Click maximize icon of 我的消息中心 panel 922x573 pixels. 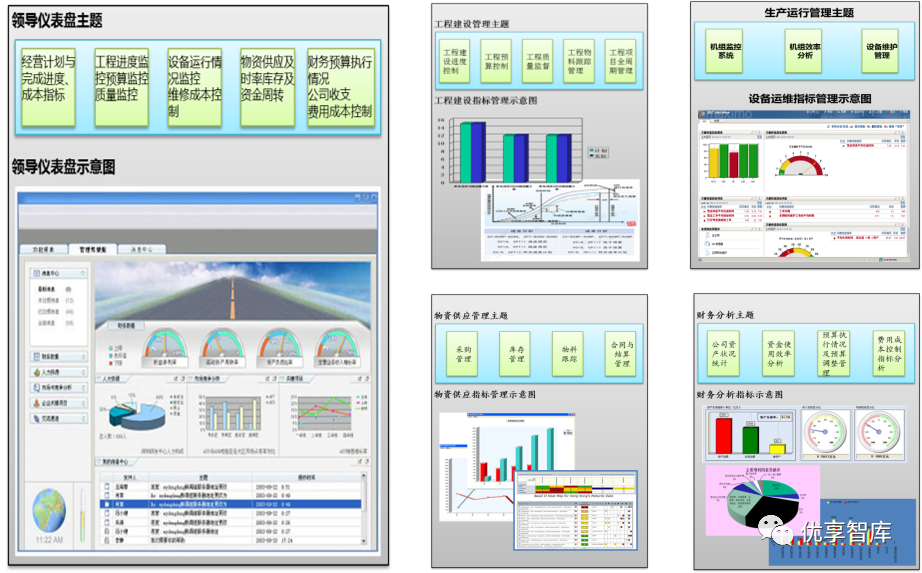[367, 462]
